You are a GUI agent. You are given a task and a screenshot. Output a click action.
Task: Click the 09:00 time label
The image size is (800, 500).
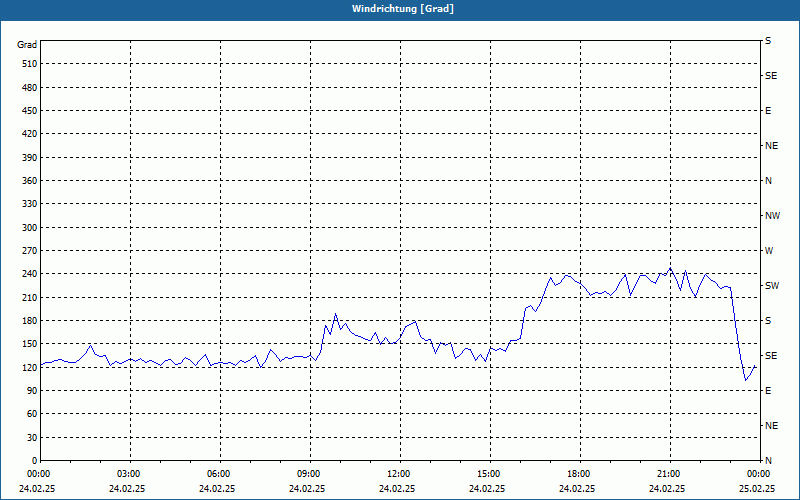[310, 474]
